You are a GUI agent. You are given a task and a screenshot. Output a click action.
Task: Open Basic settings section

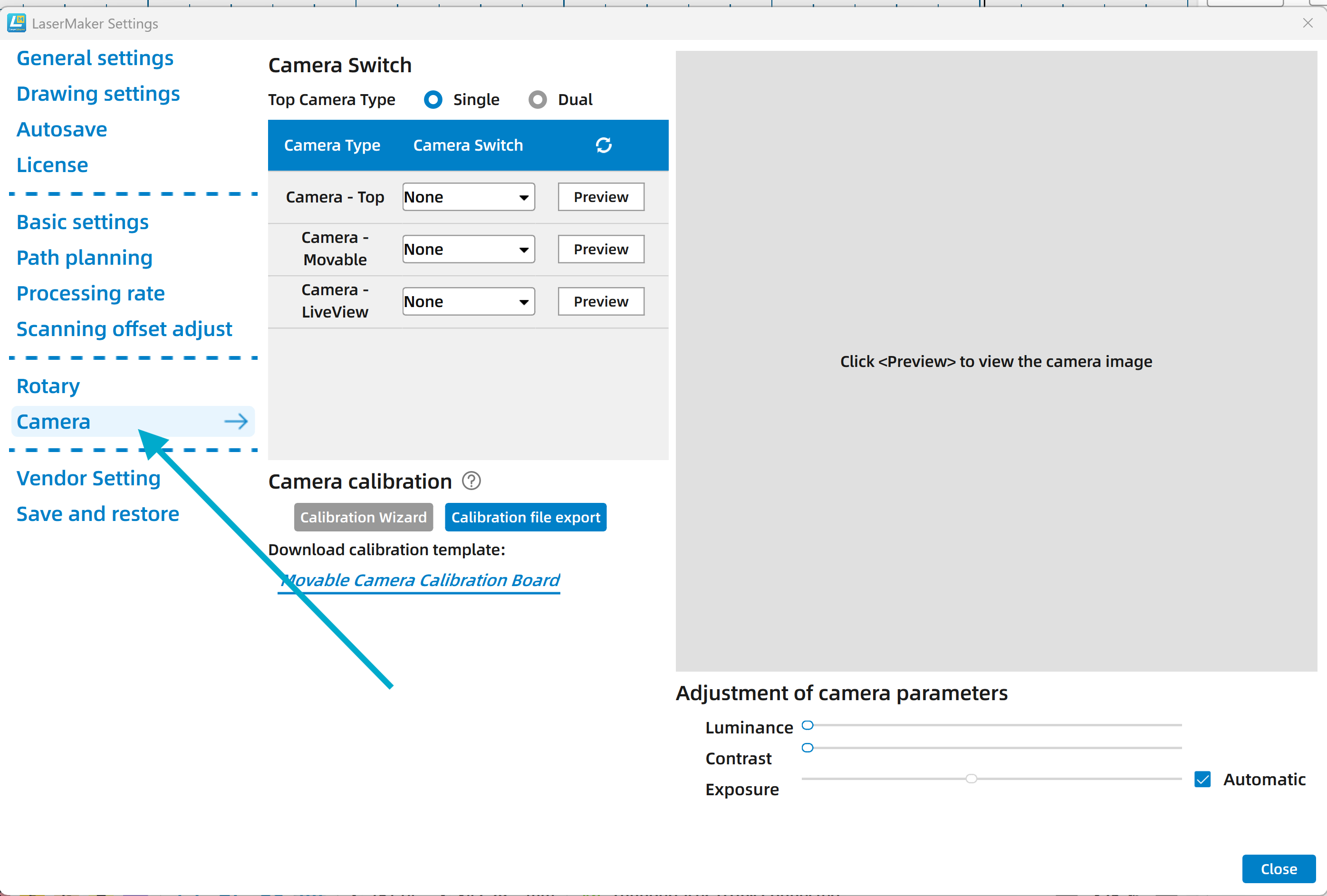tap(82, 222)
